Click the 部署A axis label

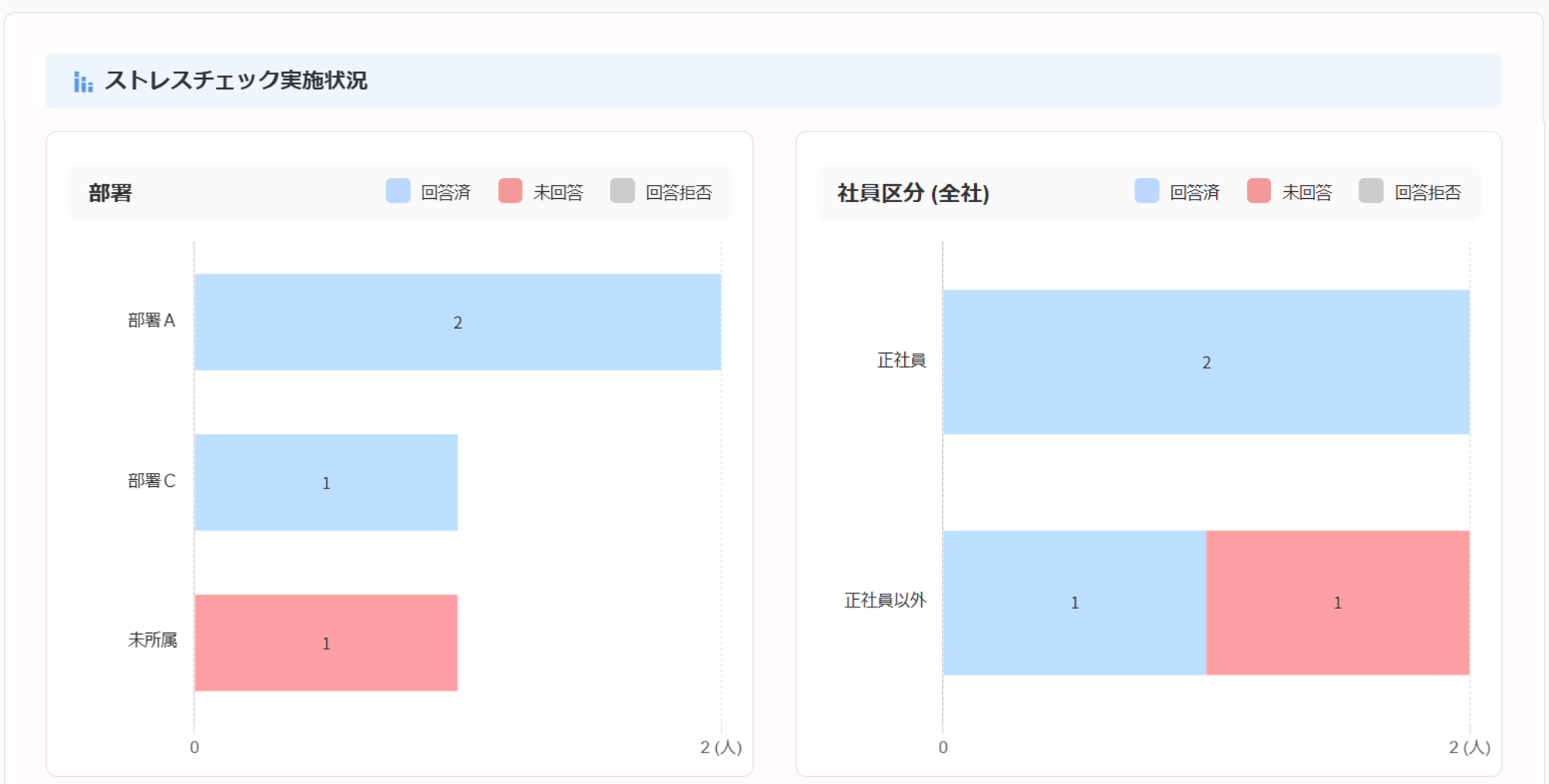click(152, 320)
